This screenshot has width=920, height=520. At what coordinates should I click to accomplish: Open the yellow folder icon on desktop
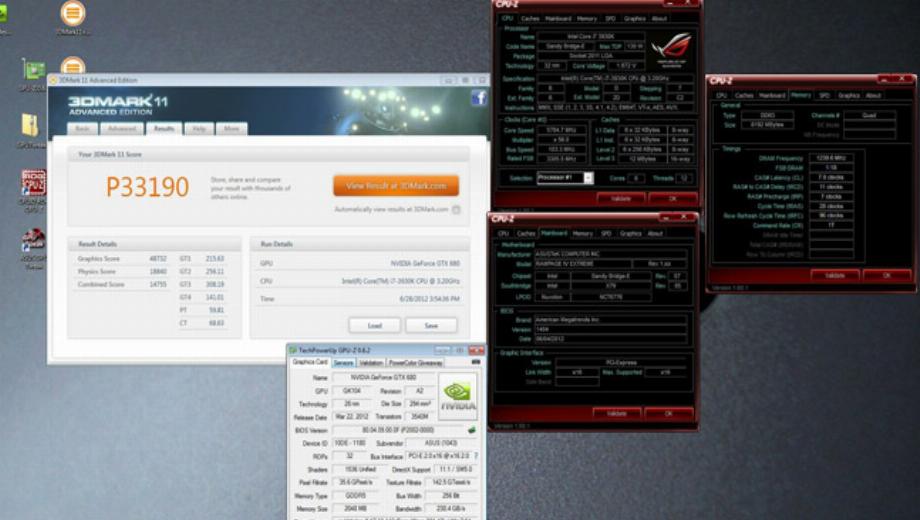(x=30, y=126)
